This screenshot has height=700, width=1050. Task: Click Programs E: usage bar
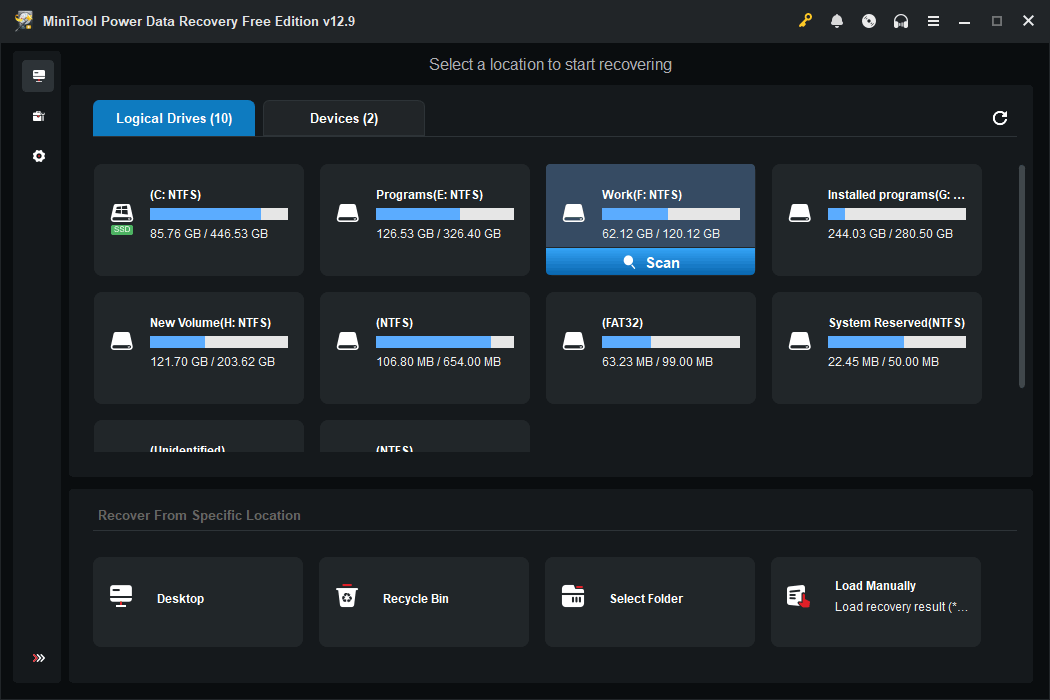(445, 214)
